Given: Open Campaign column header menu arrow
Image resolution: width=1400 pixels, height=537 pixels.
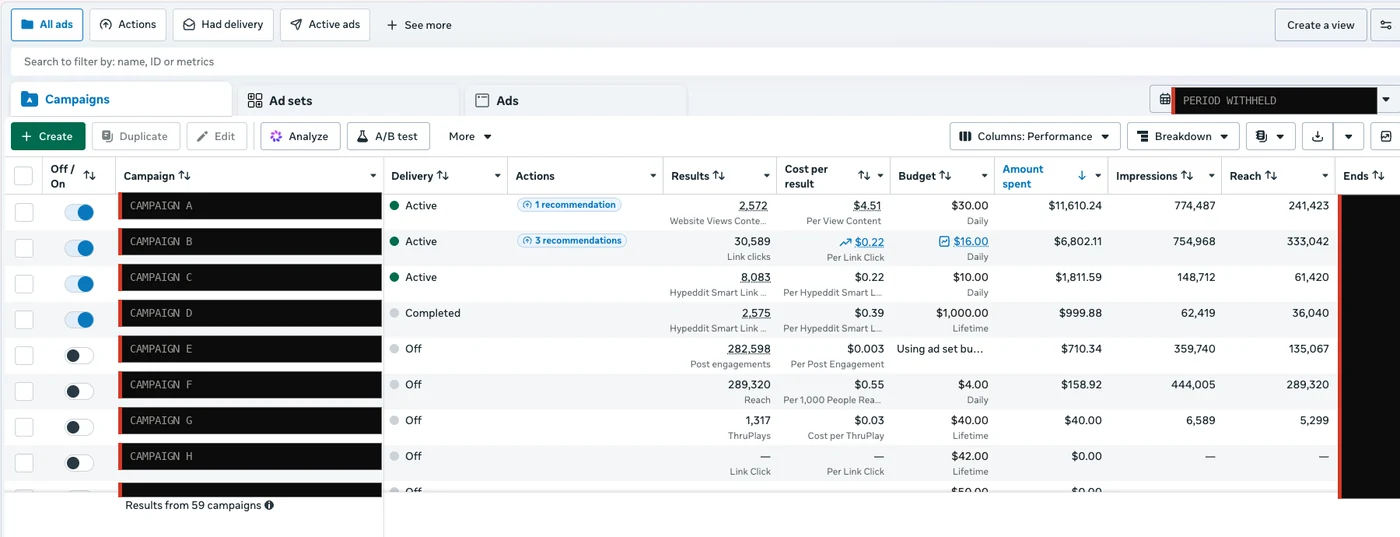Looking at the screenshot, I should (x=372, y=176).
